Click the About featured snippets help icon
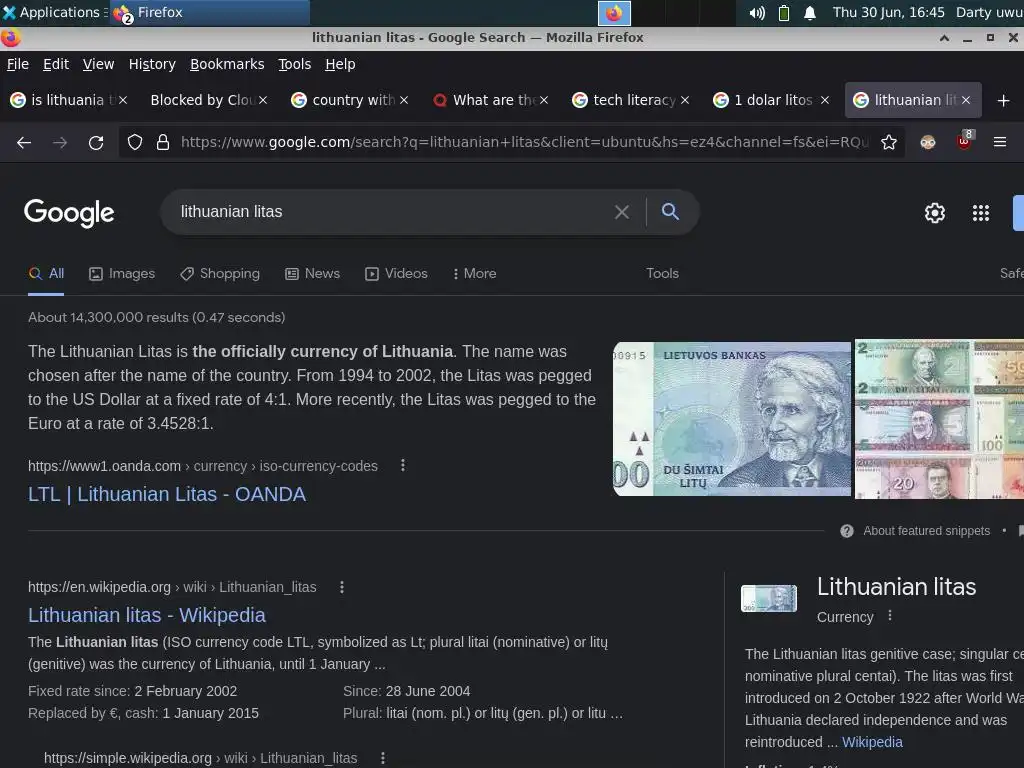 (x=847, y=531)
